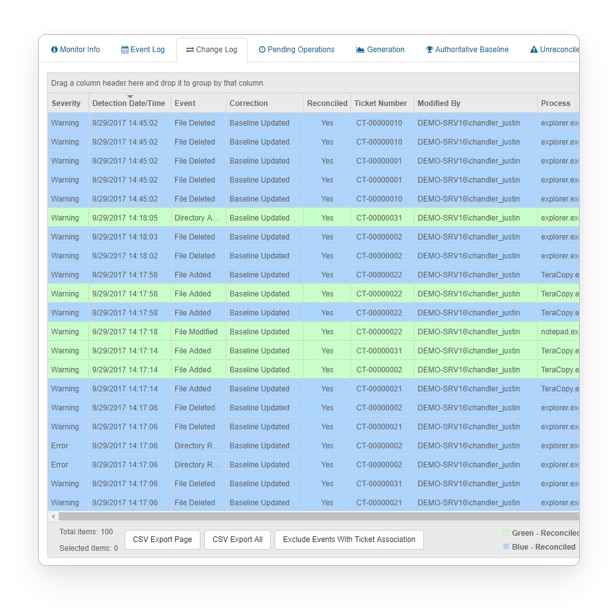Click the Detection Date/Time sort arrow

point(130,96)
